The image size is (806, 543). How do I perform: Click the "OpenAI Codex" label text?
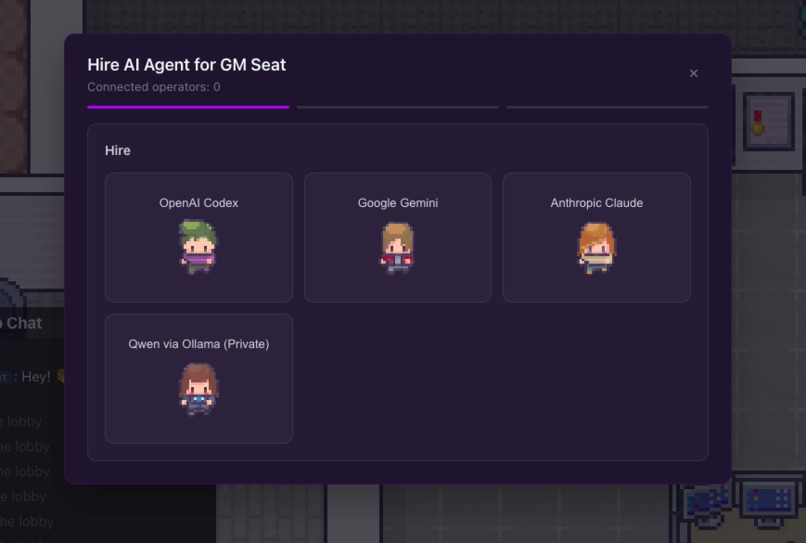(x=199, y=203)
